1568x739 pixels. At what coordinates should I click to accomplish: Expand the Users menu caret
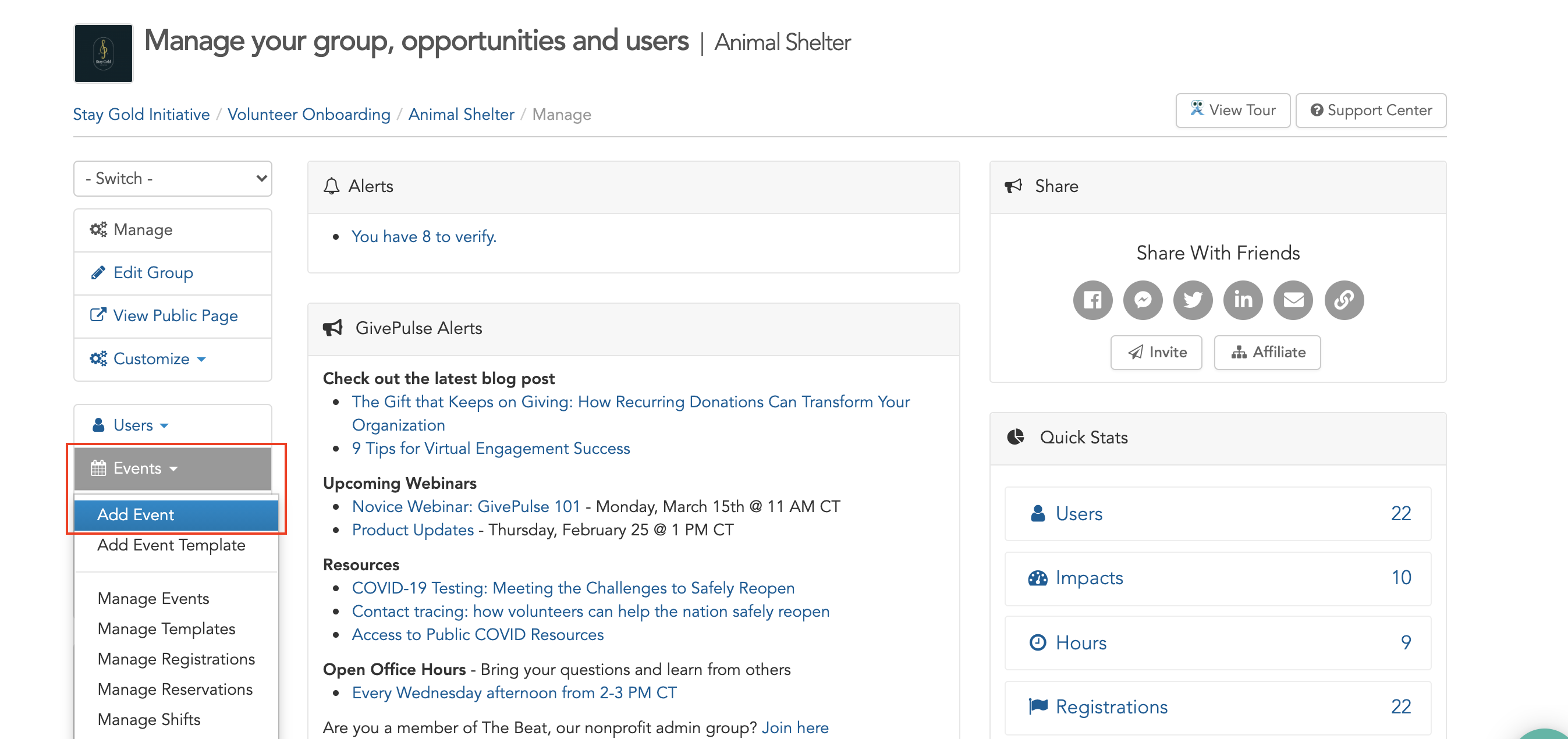164,425
